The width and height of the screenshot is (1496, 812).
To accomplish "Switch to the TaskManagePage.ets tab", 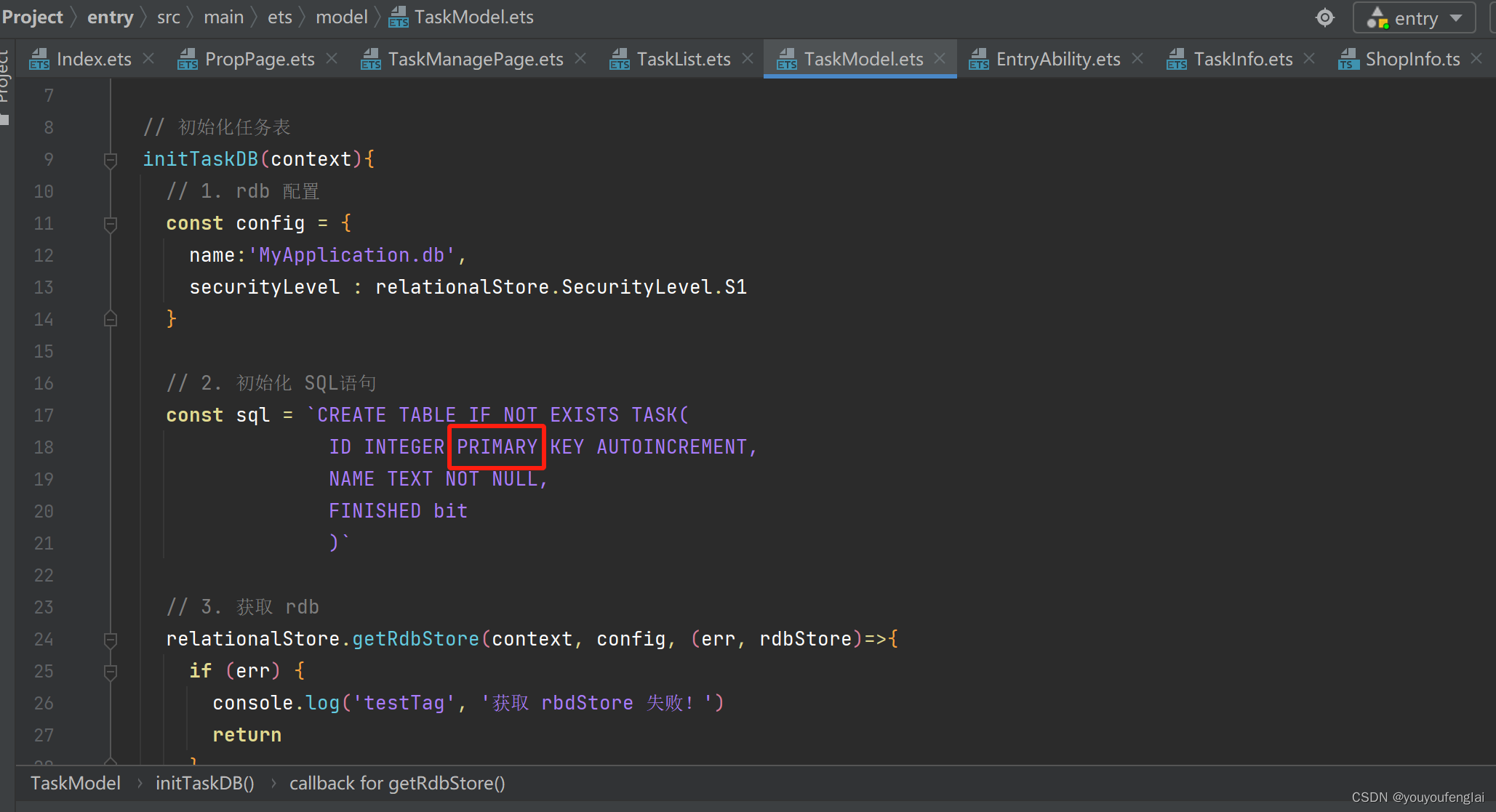I will (x=476, y=59).
